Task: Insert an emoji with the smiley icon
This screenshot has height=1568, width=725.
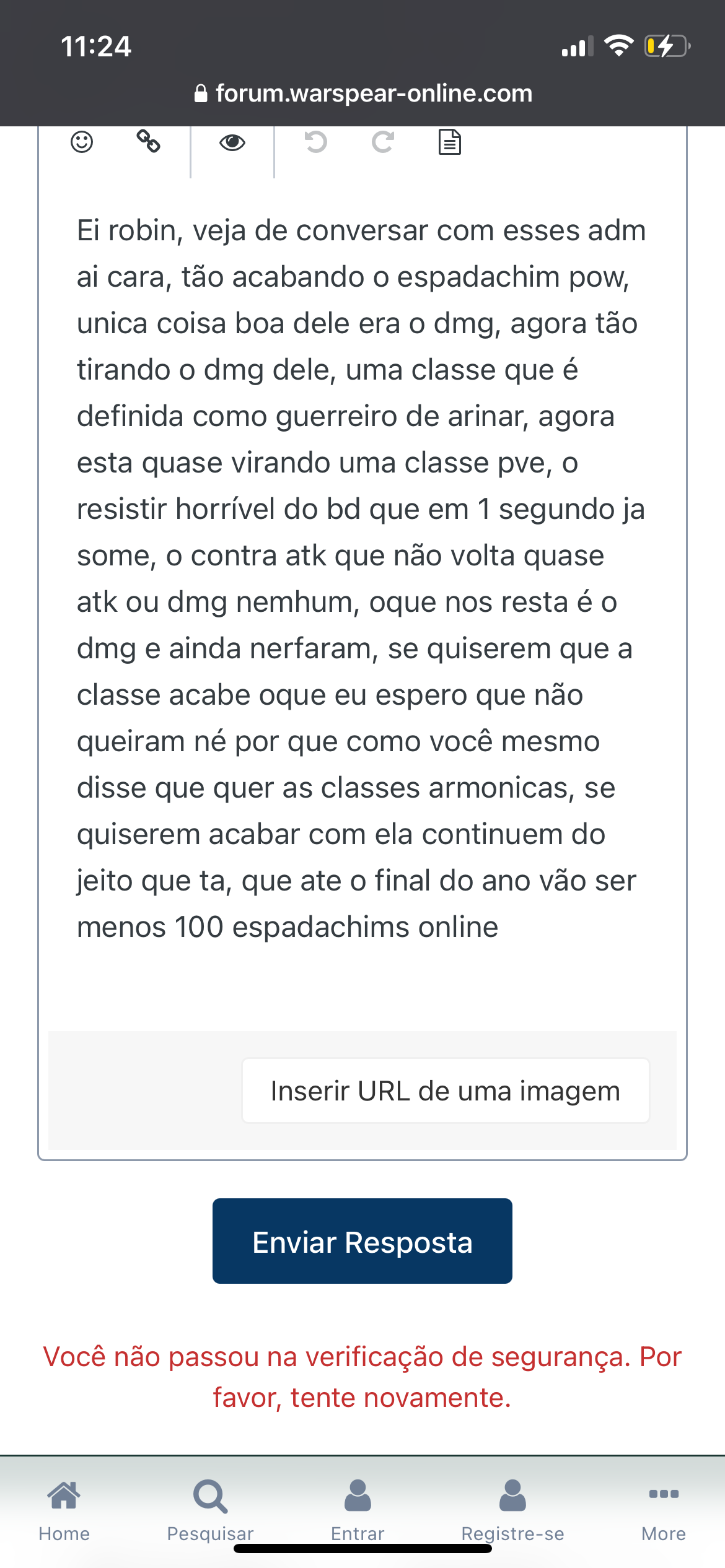Action: [x=82, y=142]
